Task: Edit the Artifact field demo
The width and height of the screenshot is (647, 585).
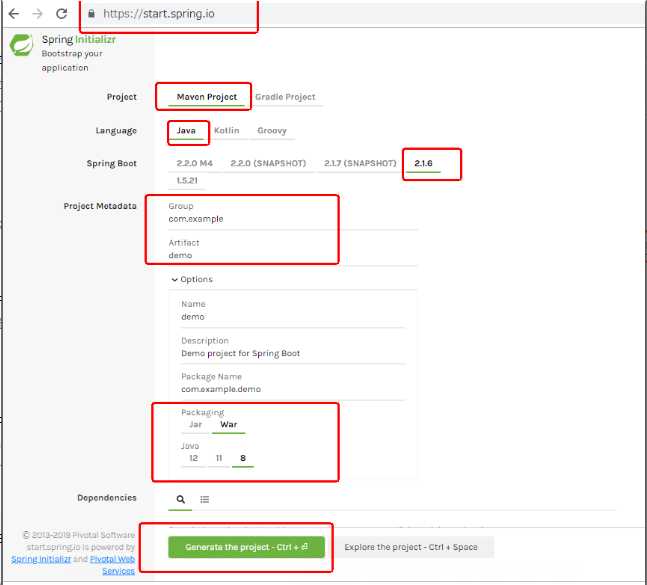Action: 293,255
